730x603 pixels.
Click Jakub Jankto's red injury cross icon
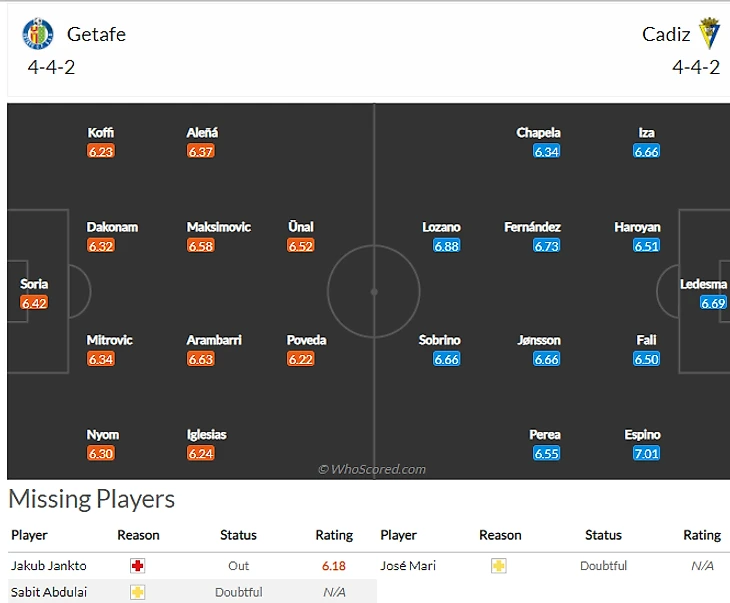point(138,566)
